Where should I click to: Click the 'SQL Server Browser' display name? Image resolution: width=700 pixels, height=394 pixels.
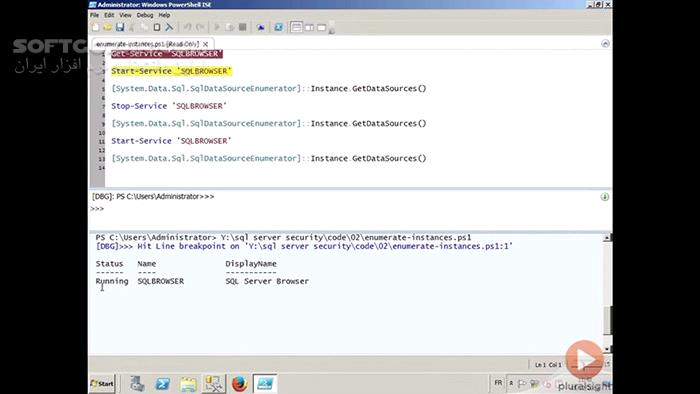[x=267, y=281]
